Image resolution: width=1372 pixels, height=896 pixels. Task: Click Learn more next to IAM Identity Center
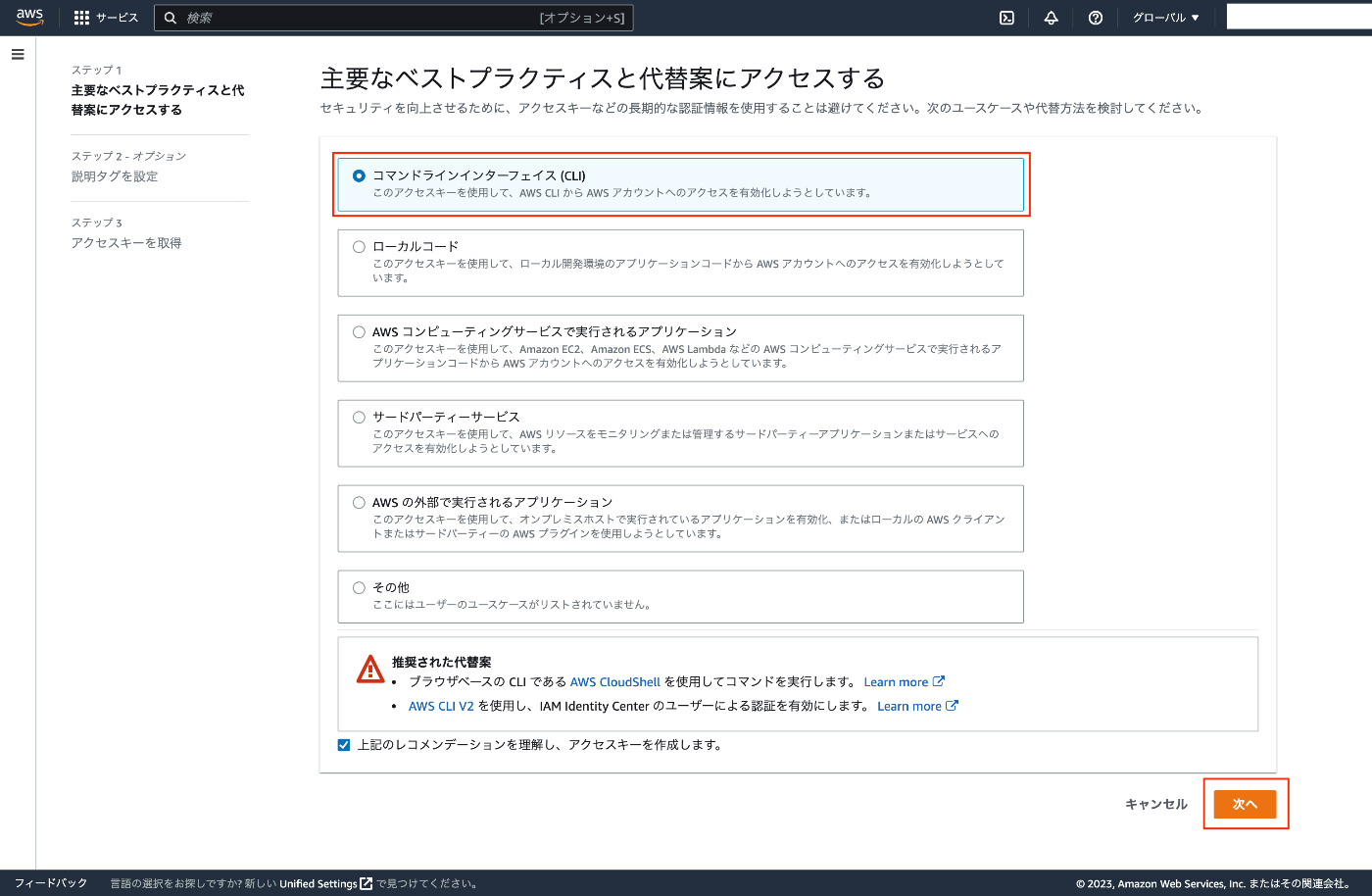click(x=908, y=706)
